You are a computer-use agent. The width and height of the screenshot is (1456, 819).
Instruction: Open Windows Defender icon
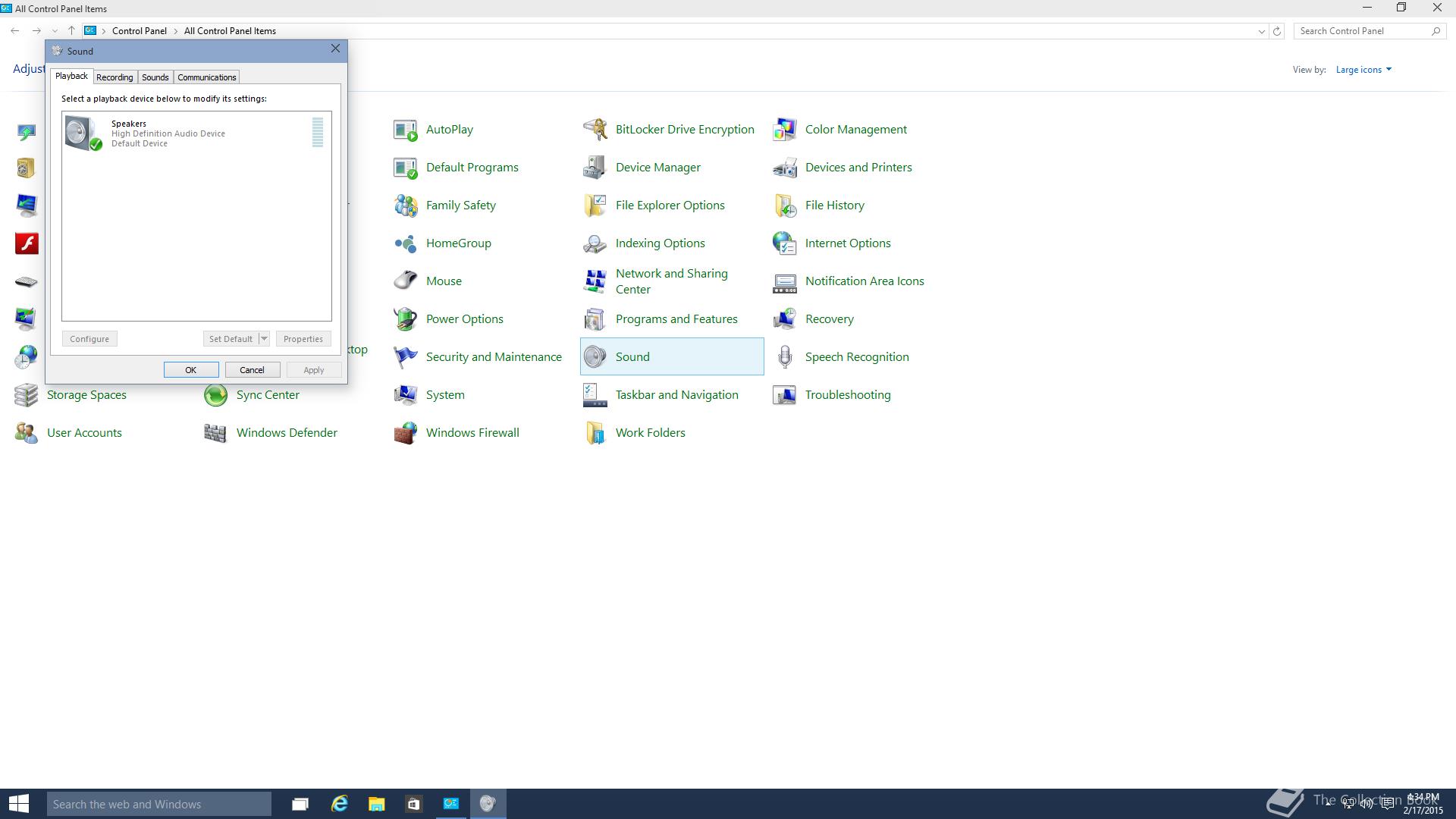(x=216, y=433)
